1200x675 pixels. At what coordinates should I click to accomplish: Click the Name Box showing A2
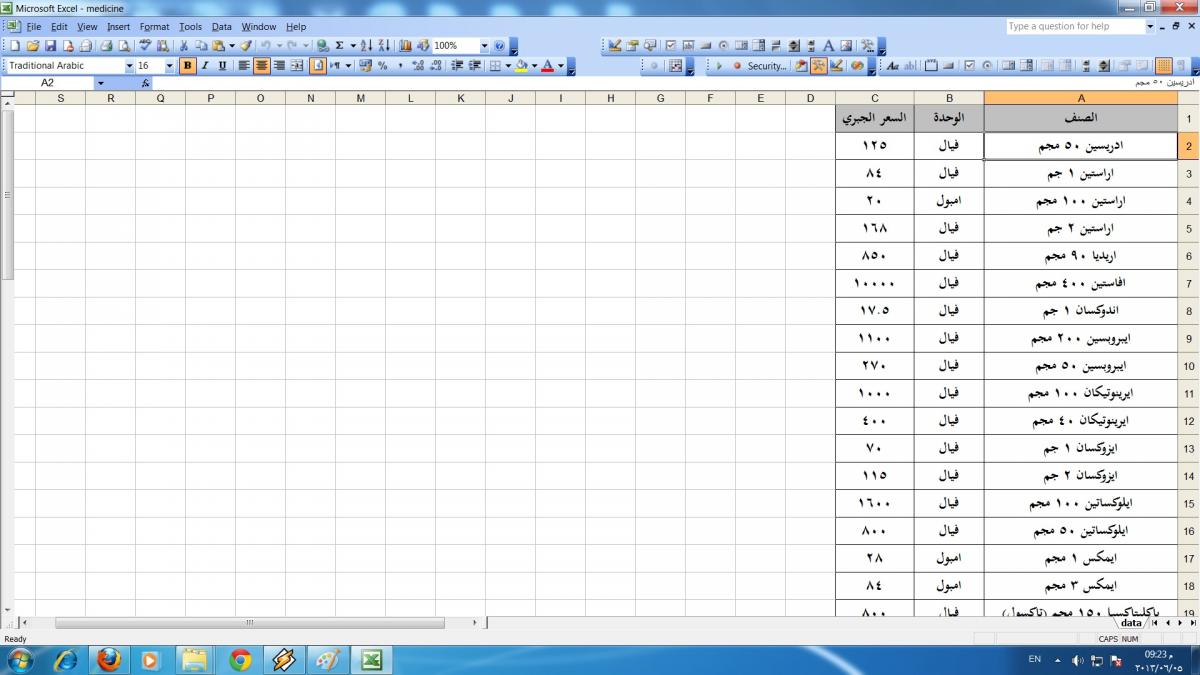pos(48,83)
